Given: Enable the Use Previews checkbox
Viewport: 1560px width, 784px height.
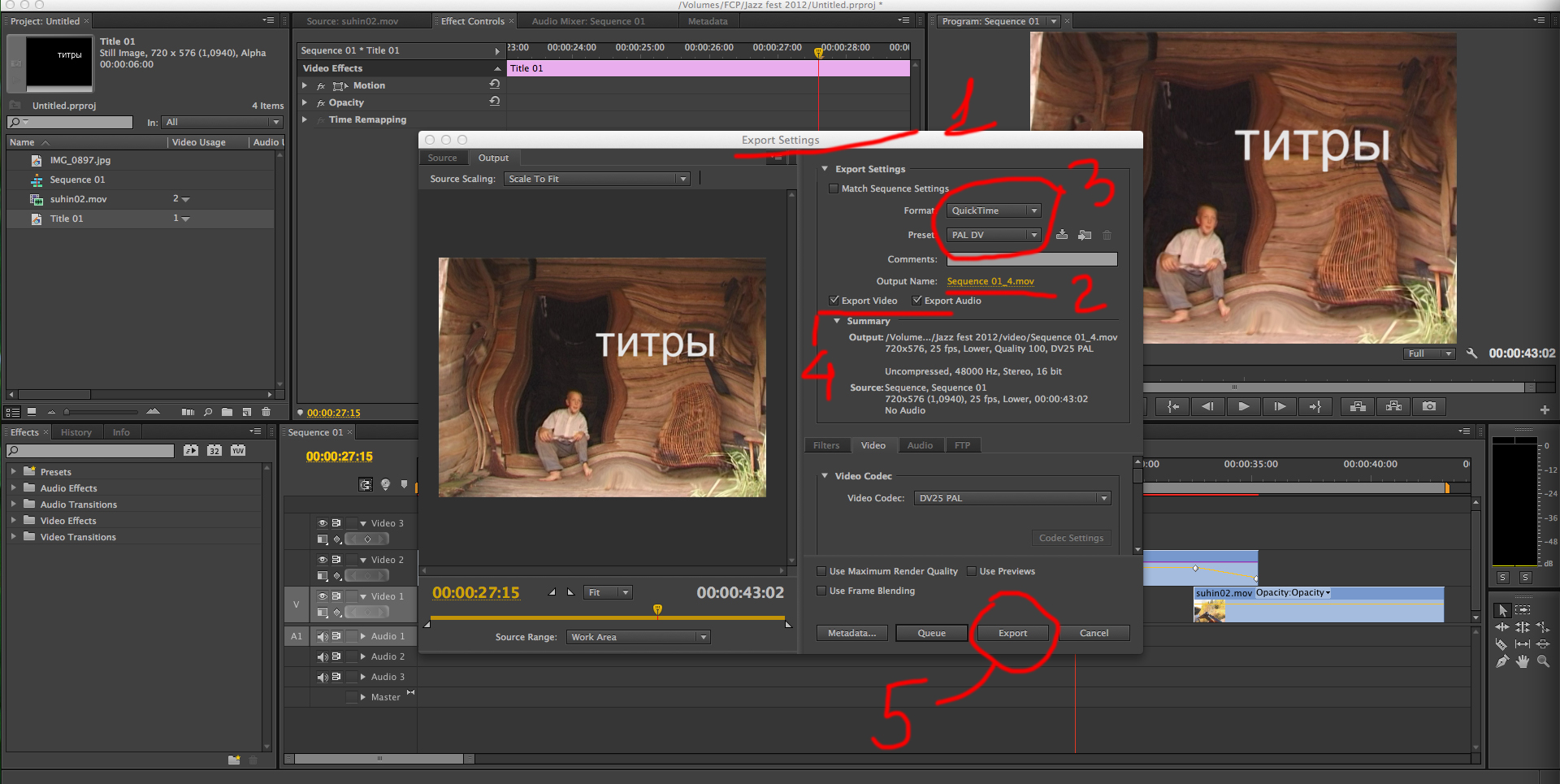Looking at the screenshot, I should (x=972, y=571).
